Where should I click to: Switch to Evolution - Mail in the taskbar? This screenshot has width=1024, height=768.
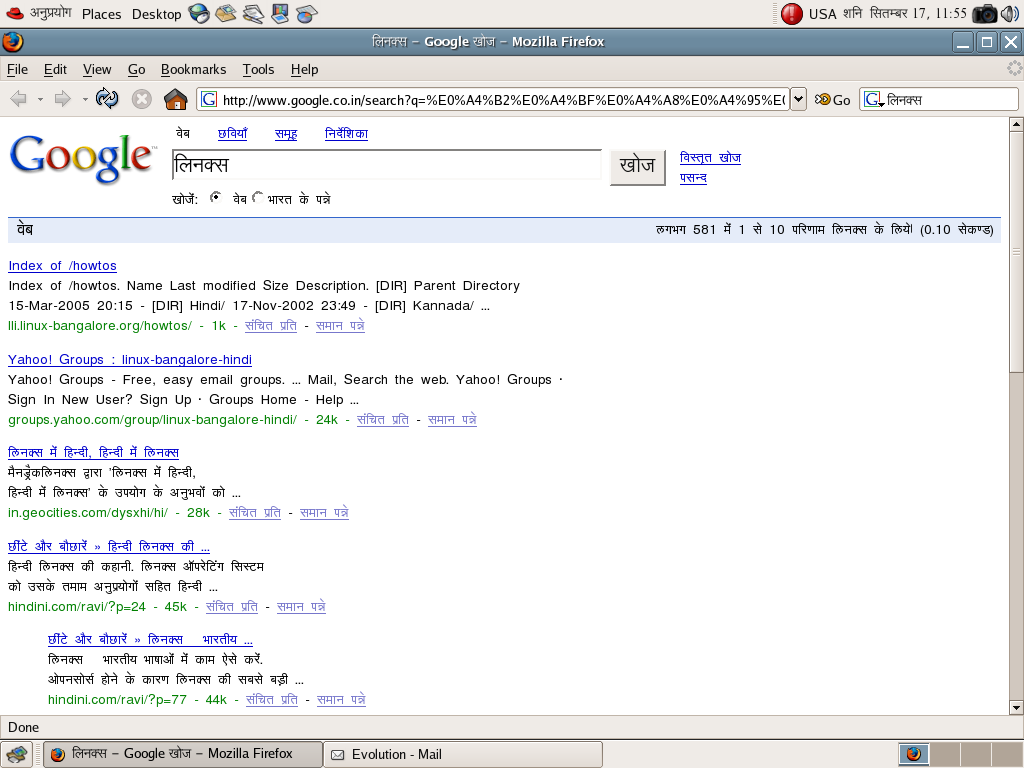pyautogui.click(x=463, y=754)
